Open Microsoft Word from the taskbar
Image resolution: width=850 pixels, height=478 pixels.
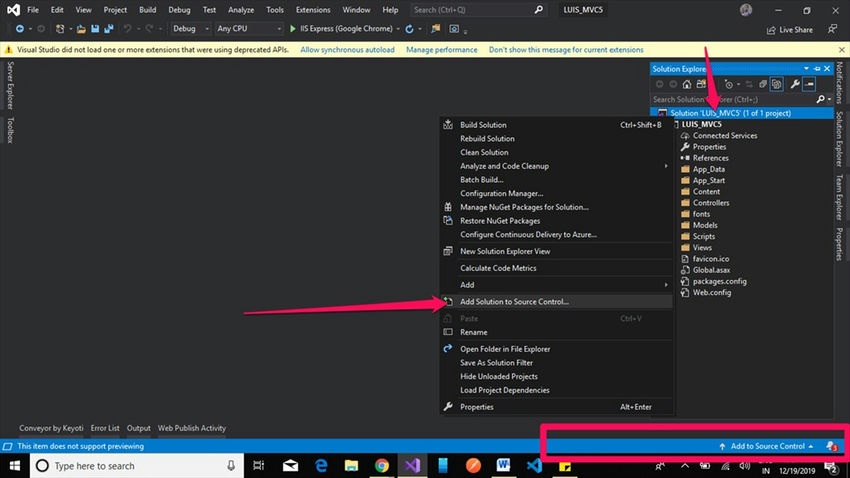503,466
